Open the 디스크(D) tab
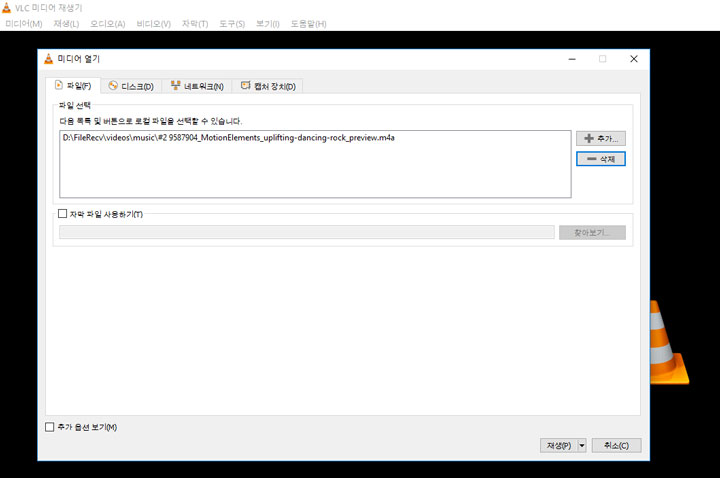 click(x=131, y=86)
